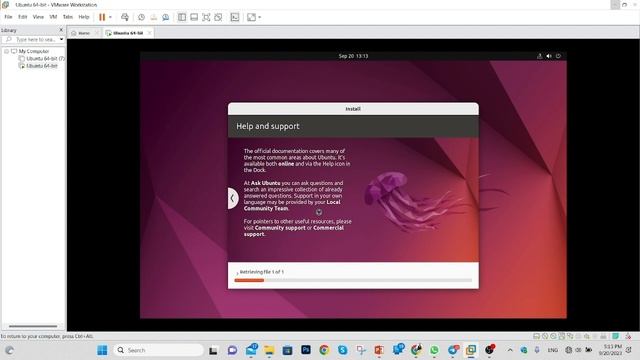Open the power options dropdown arrow beside pause
The image size is (640, 360).
point(110,17)
